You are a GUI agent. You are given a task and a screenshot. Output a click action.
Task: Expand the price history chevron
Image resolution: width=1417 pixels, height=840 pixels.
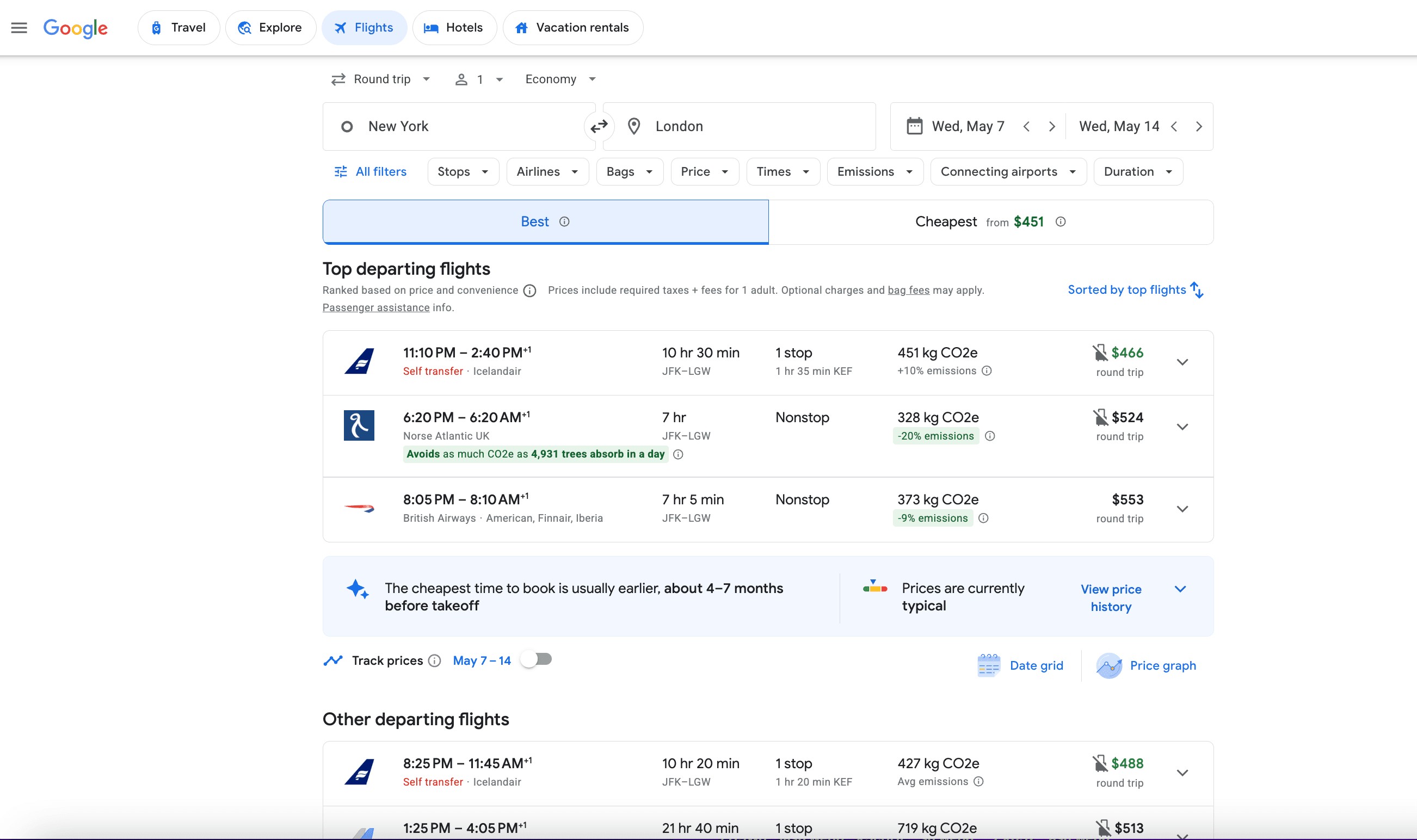click(1180, 589)
